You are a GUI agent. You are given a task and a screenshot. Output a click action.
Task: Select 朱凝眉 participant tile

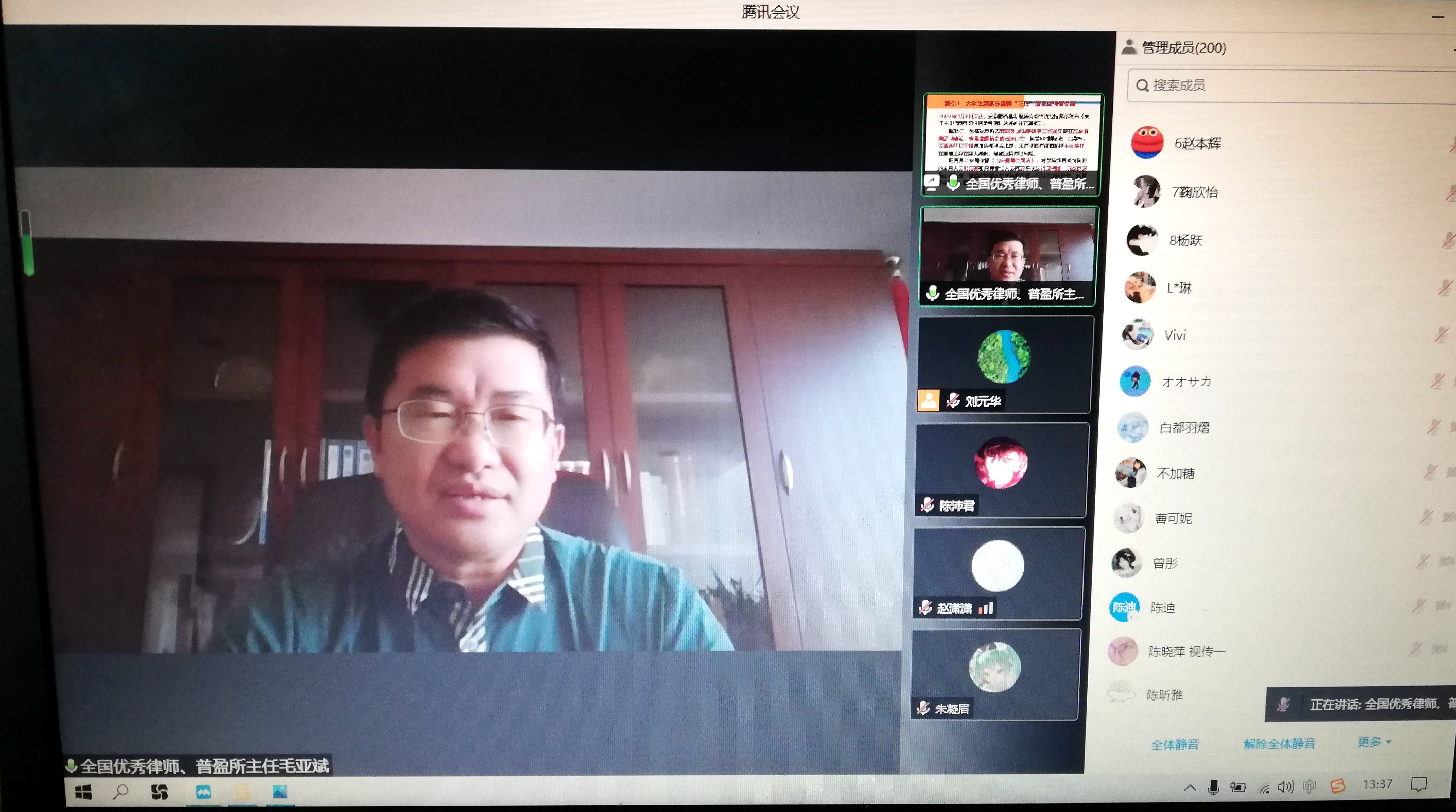pyautogui.click(x=995, y=674)
